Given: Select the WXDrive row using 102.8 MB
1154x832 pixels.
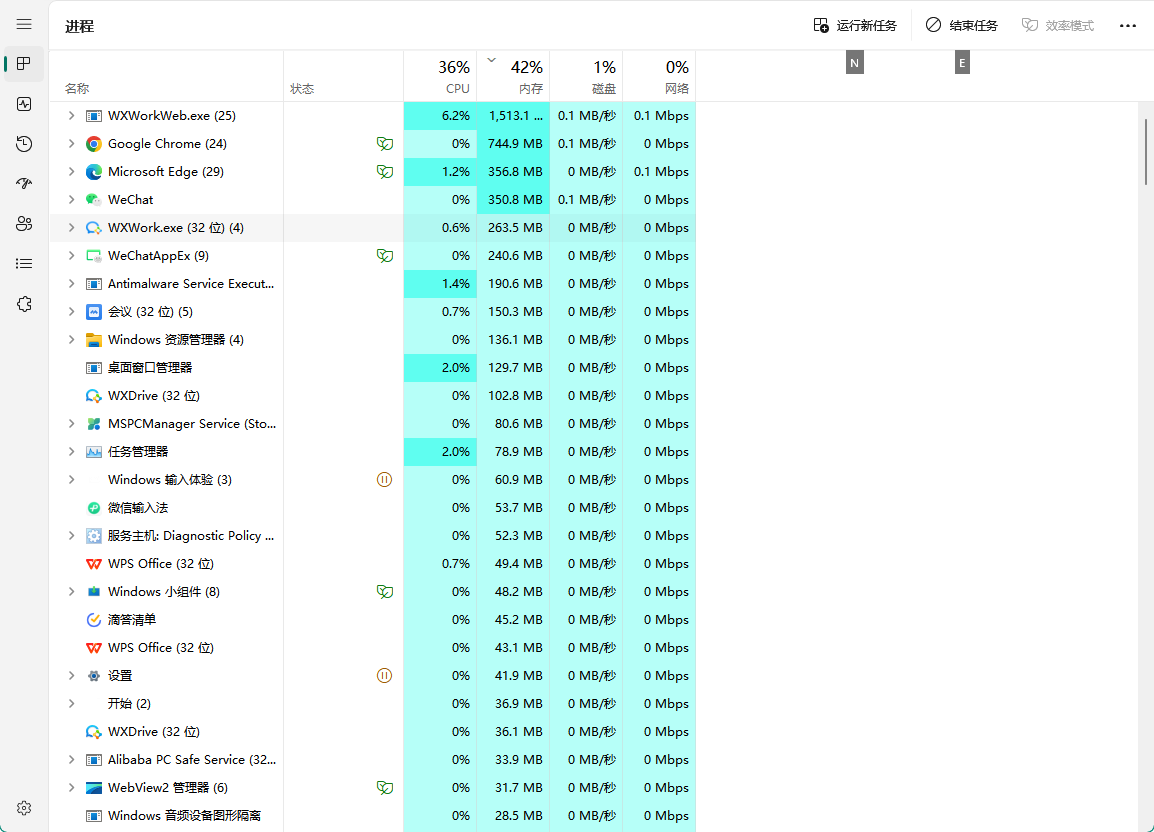Looking at the screenshot, I should pyautogui.click(x=372, y=395).
